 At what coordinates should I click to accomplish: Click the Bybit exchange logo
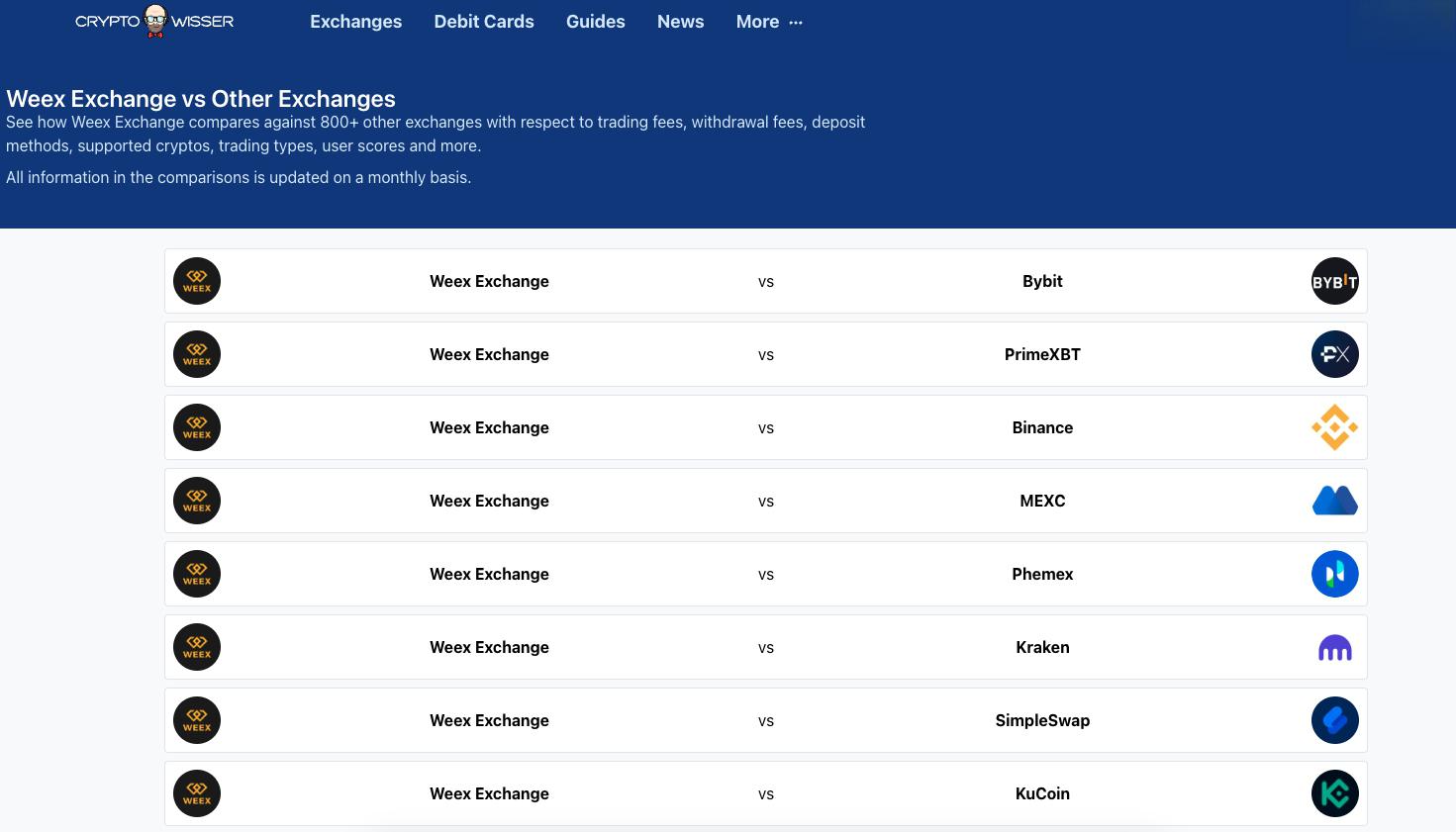tap(1334, 281)
